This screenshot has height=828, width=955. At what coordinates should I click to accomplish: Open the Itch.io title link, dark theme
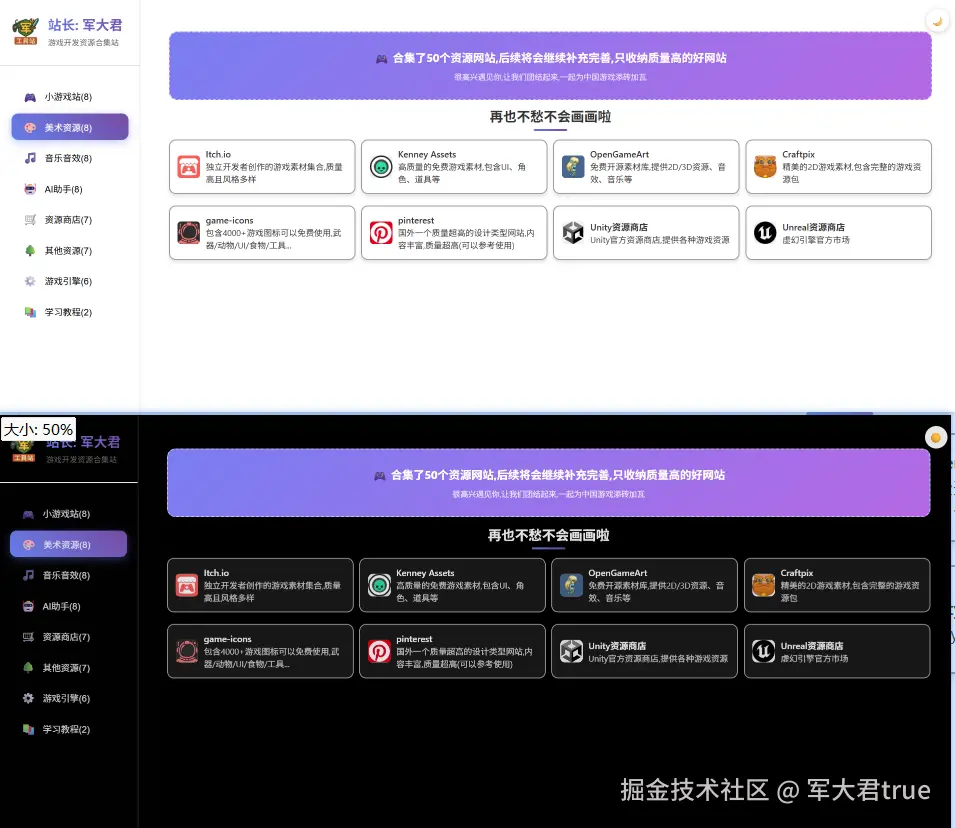pyautogui.click(x=216, y=573)
